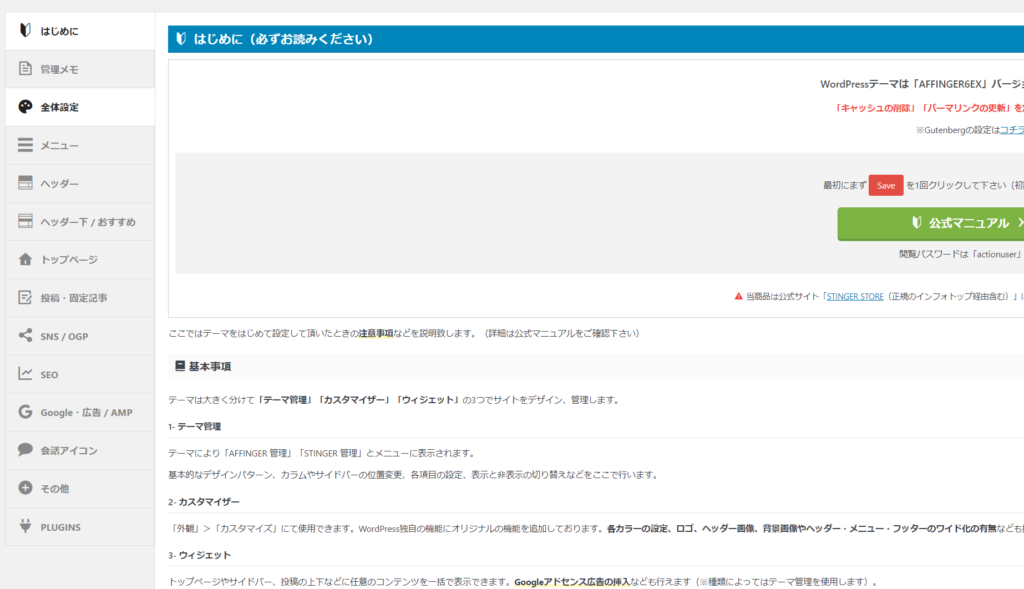This screenshot has width=1024, height=589.
Task: Click the はじめに(必ずお読みください)header title
Action: point(283,39)
